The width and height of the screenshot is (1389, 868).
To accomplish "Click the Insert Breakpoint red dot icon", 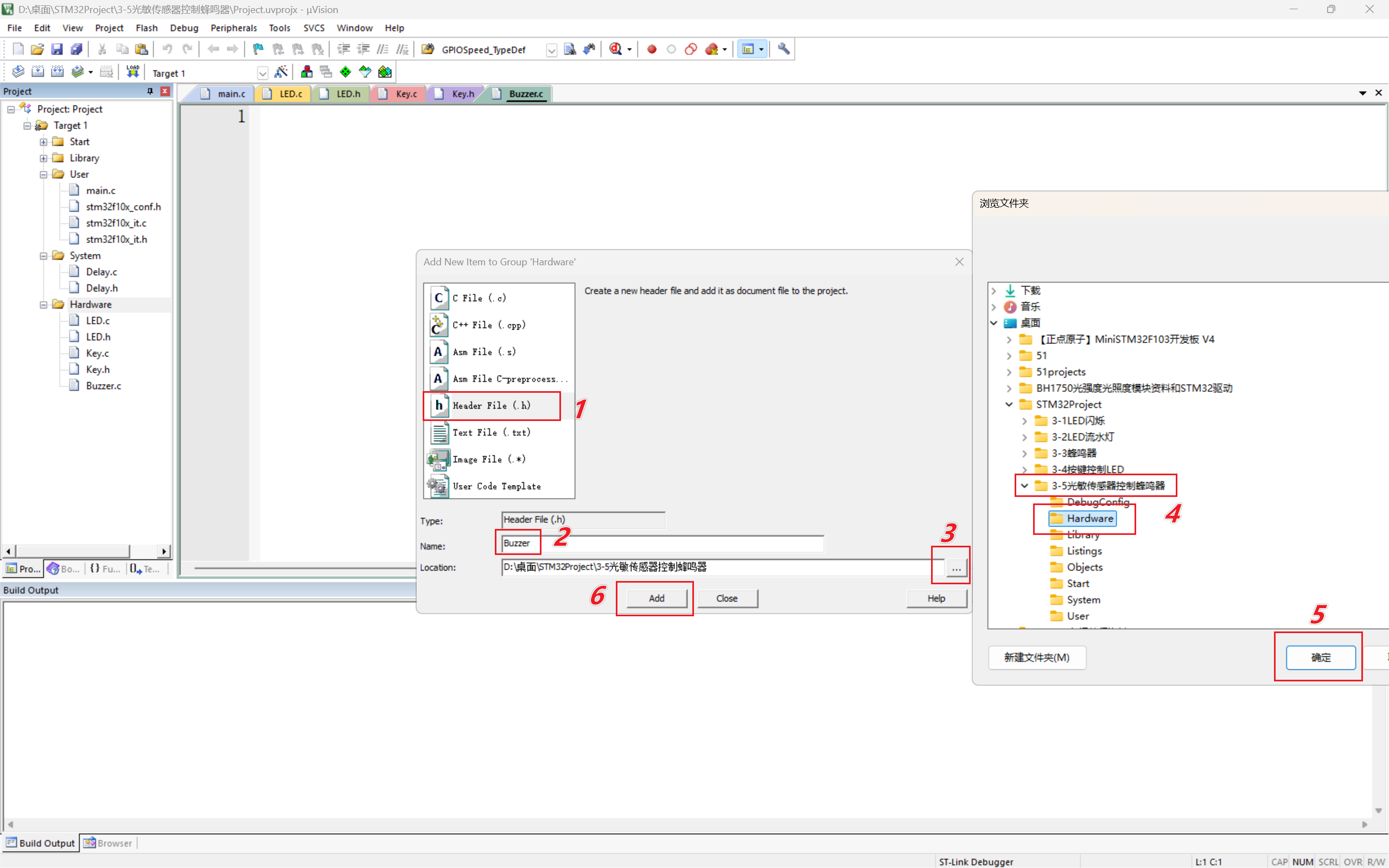I will click(x=652, y=49).
